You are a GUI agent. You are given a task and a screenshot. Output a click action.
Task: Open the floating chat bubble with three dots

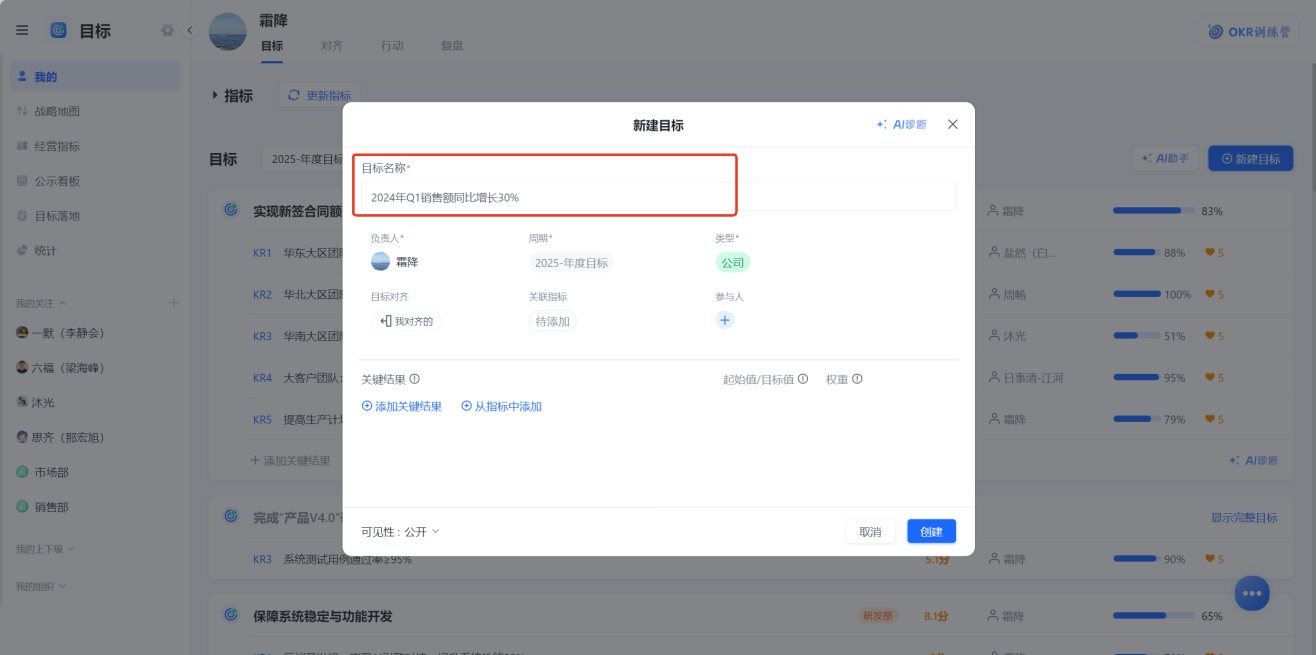click(1252, 593)
